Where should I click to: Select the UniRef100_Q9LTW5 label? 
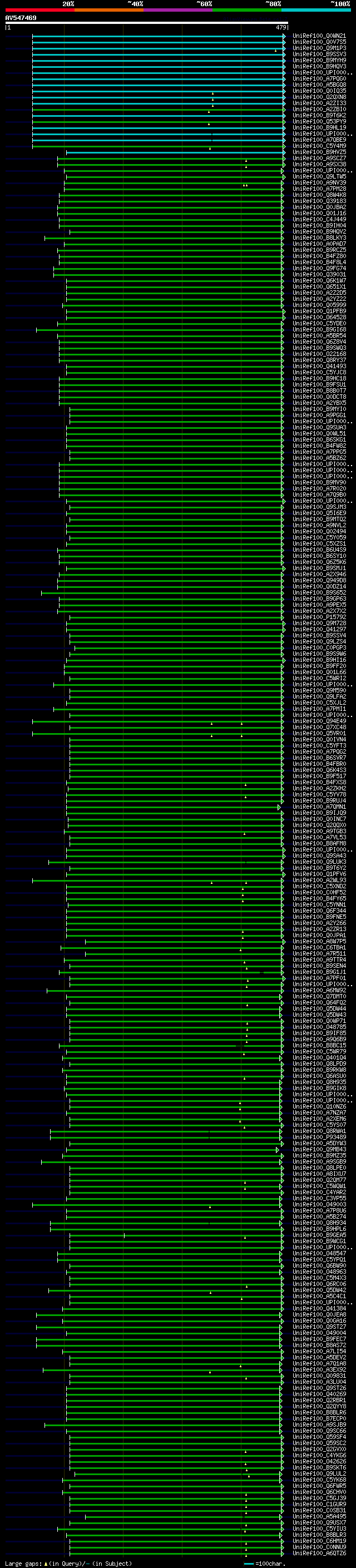[x=319, y=176]
